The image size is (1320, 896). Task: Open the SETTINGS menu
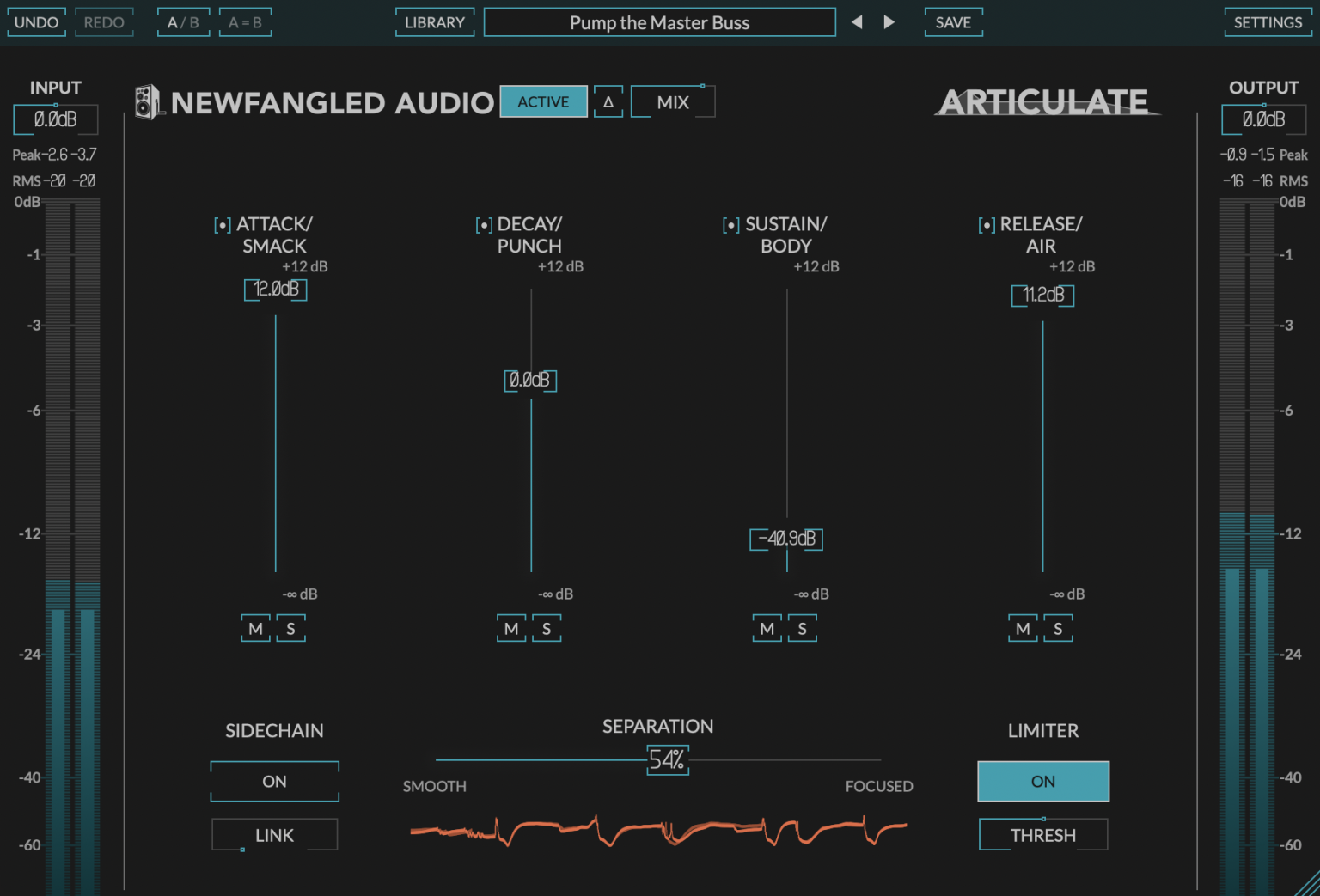coord(1268,22)
